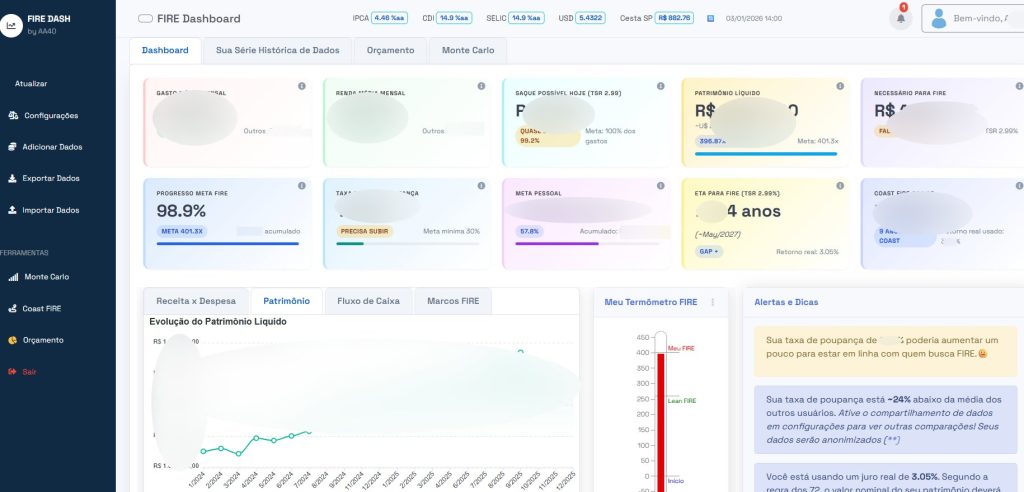Open the Receita x Despesa chart tab
This screenshot has width=1024, height=492.
tap(196, 301)
